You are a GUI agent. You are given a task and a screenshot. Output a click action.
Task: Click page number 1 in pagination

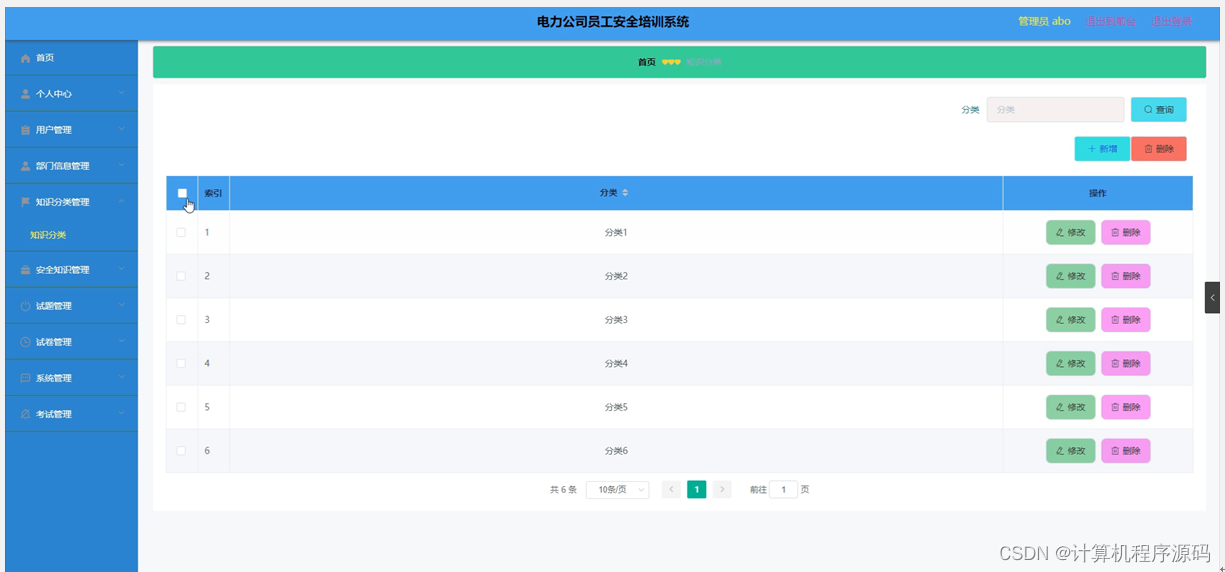[697, 490]
